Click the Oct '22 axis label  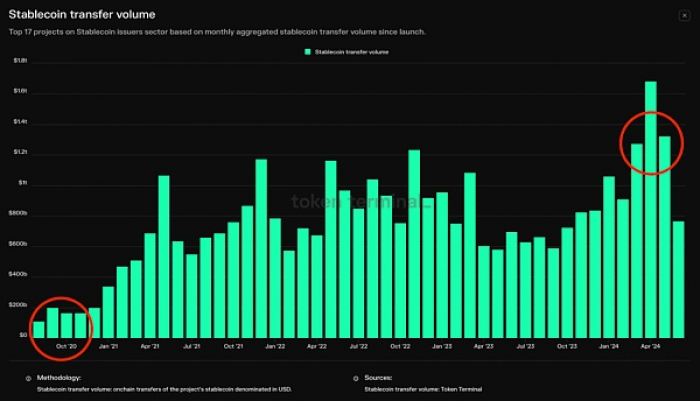[x=400, y=346]
